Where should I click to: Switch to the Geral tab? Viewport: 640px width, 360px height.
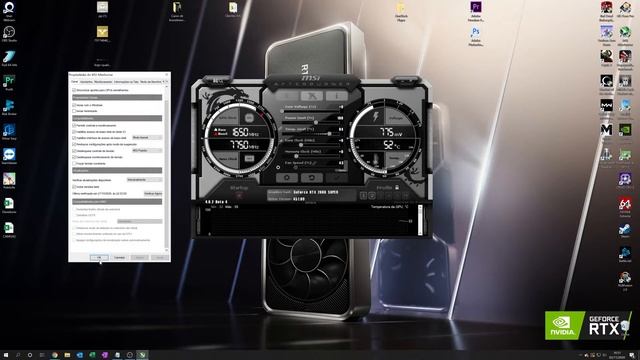coord(74,82)
